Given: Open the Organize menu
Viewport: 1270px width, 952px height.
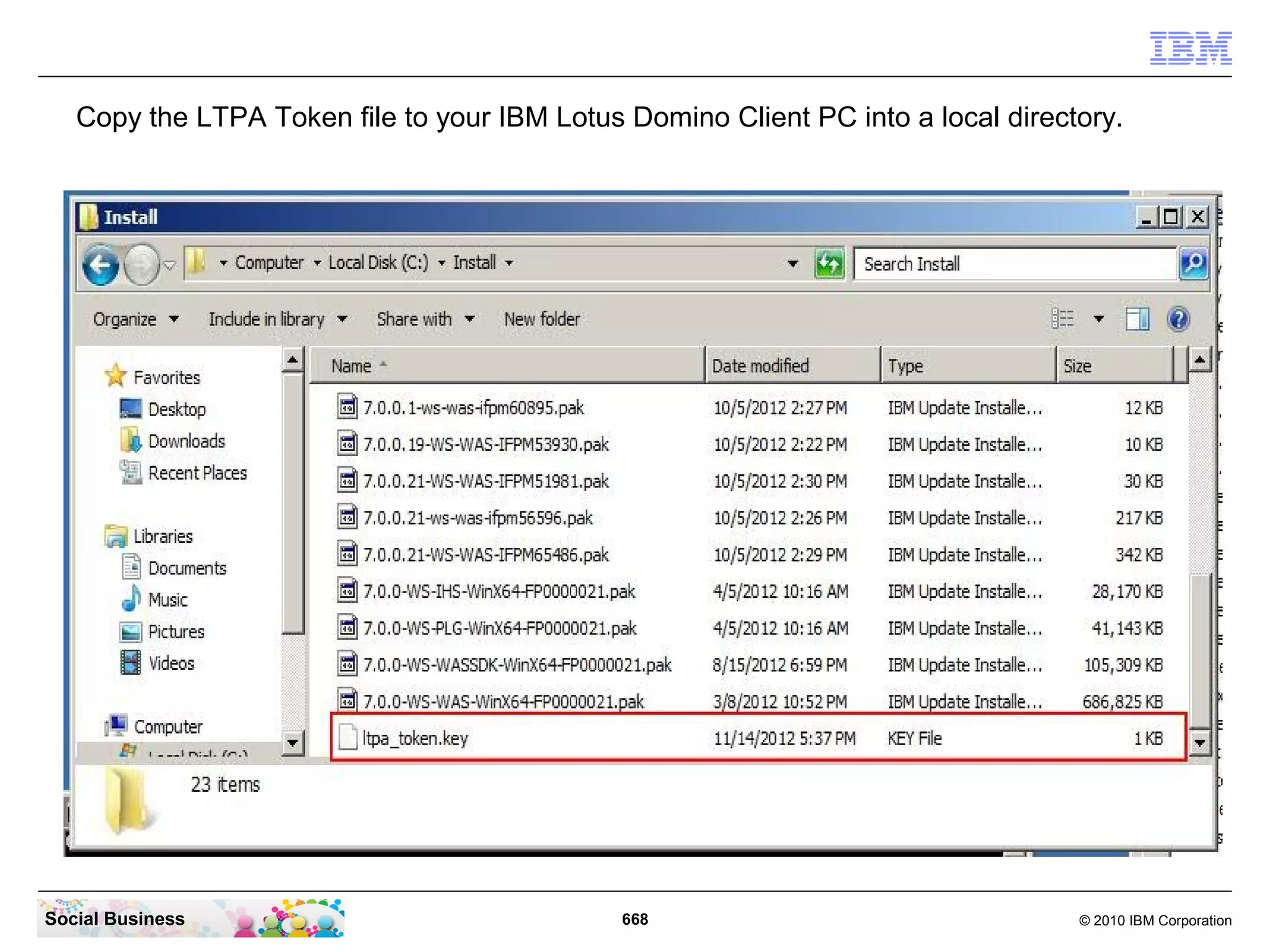Looking at the screenshot, I should click(x=136, y=319).
